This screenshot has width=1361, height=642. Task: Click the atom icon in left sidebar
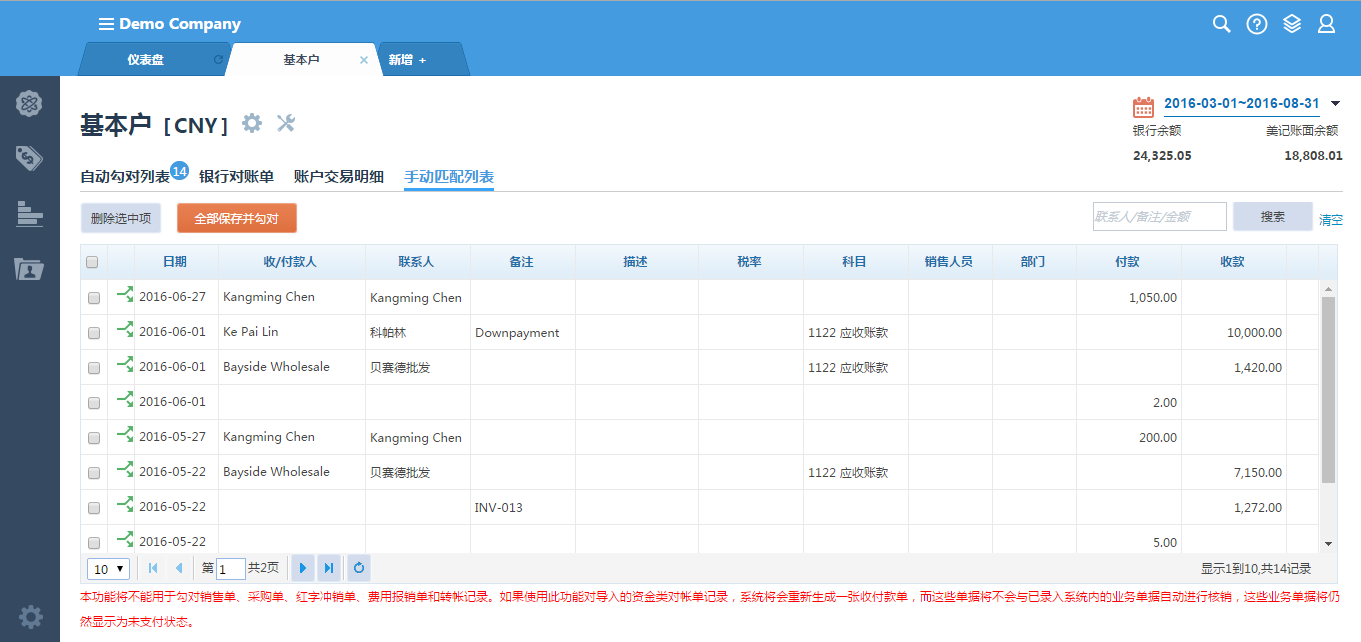(30, 103)
